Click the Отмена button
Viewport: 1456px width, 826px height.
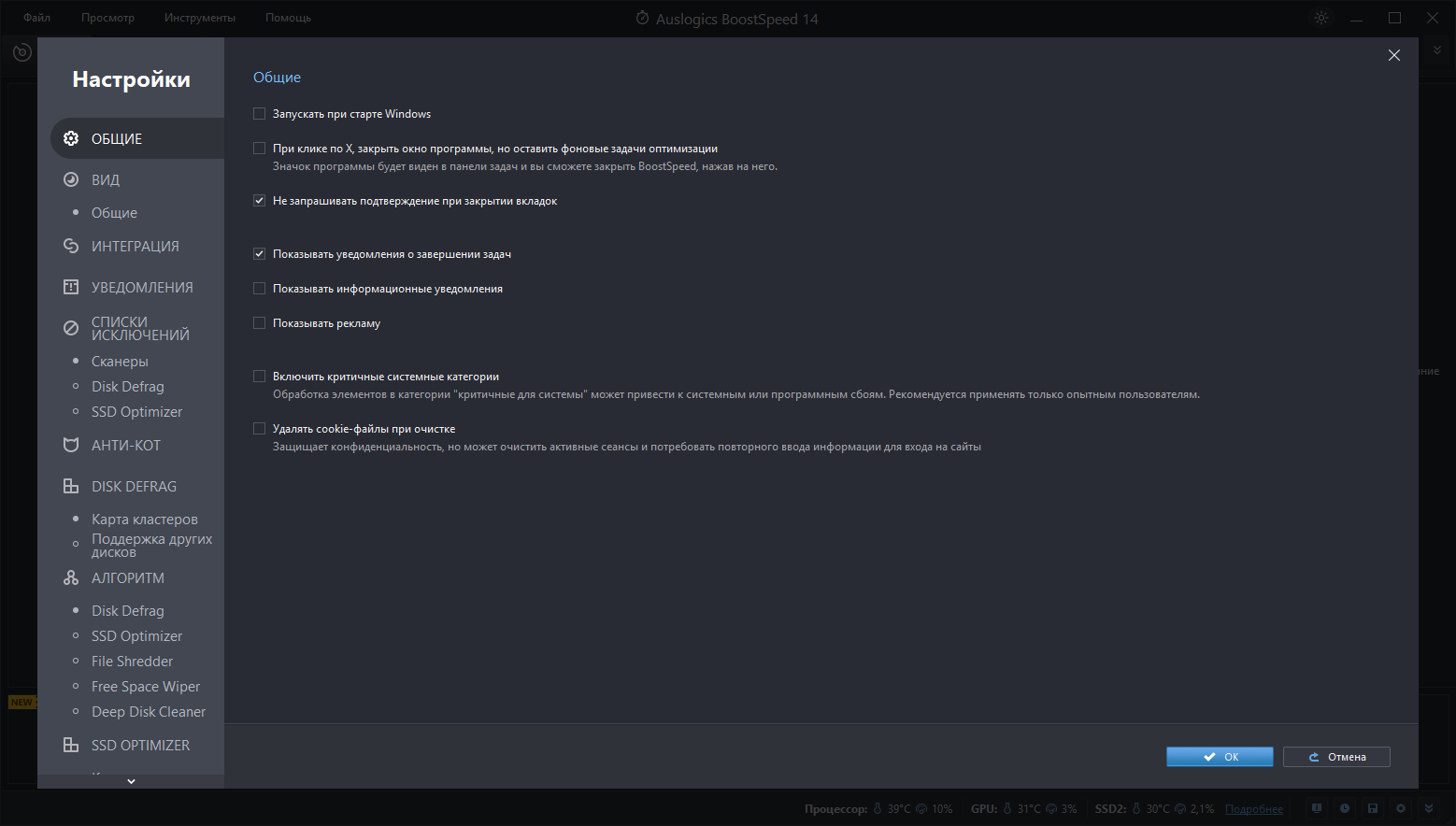tap(1336, 757)
